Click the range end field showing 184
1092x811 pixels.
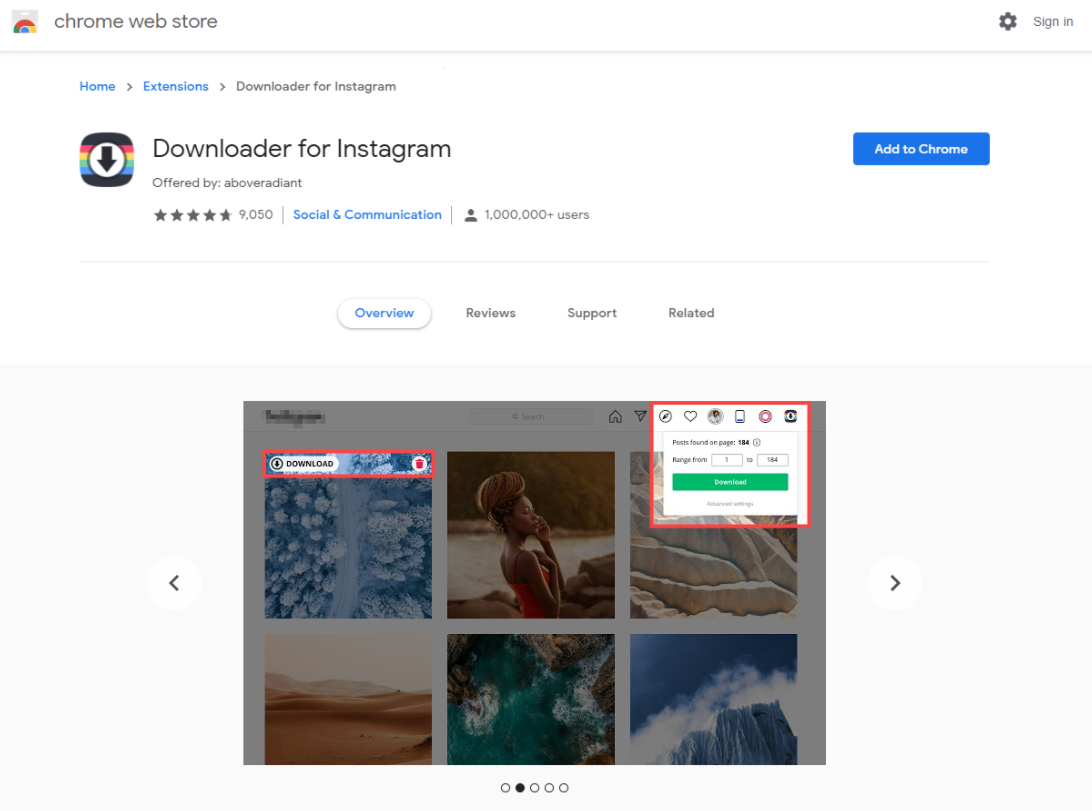coord(772,459)
